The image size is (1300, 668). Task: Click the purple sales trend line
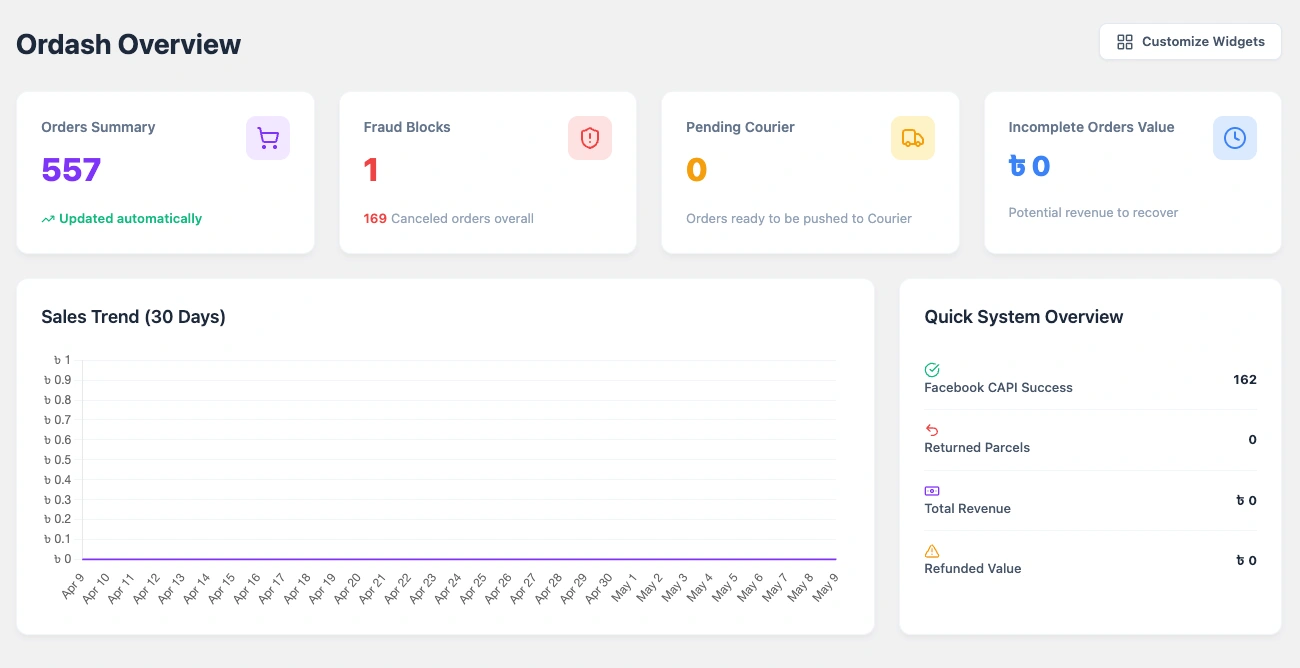click(x=459, y=559)
